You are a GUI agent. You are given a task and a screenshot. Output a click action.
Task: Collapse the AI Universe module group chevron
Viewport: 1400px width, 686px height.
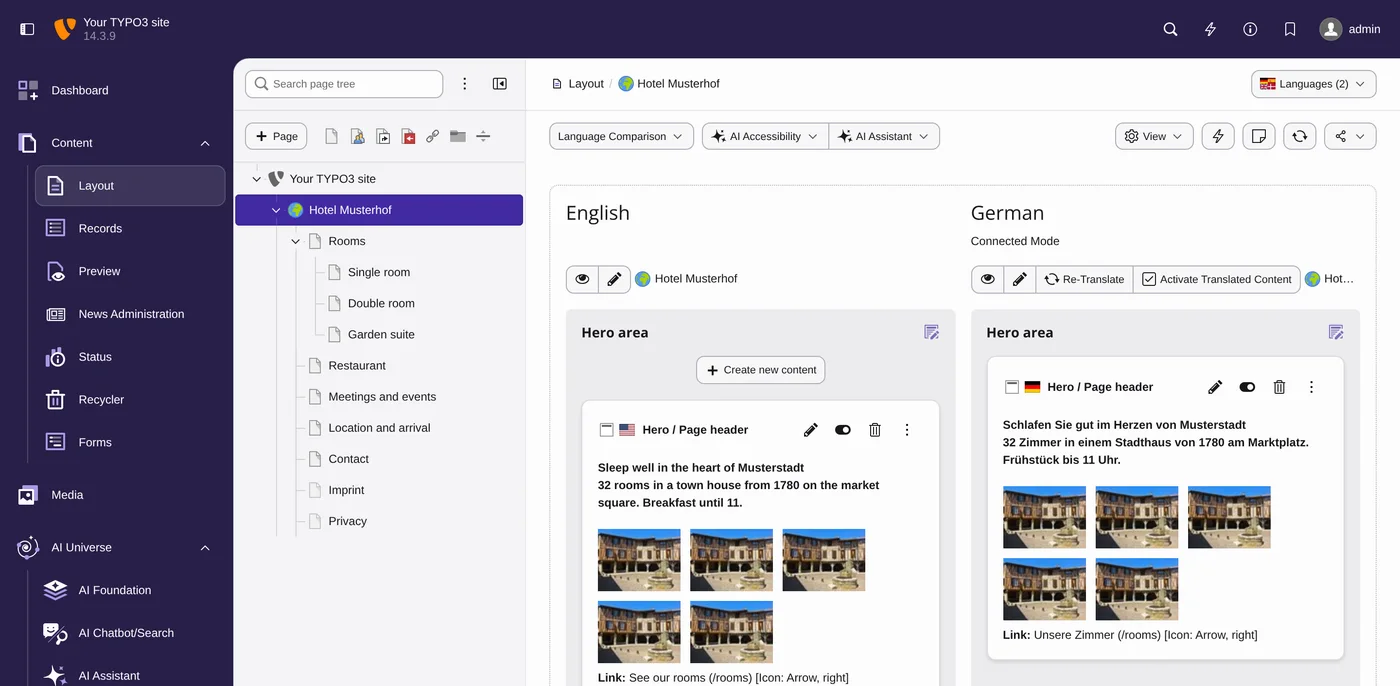(x=205, y=548)
